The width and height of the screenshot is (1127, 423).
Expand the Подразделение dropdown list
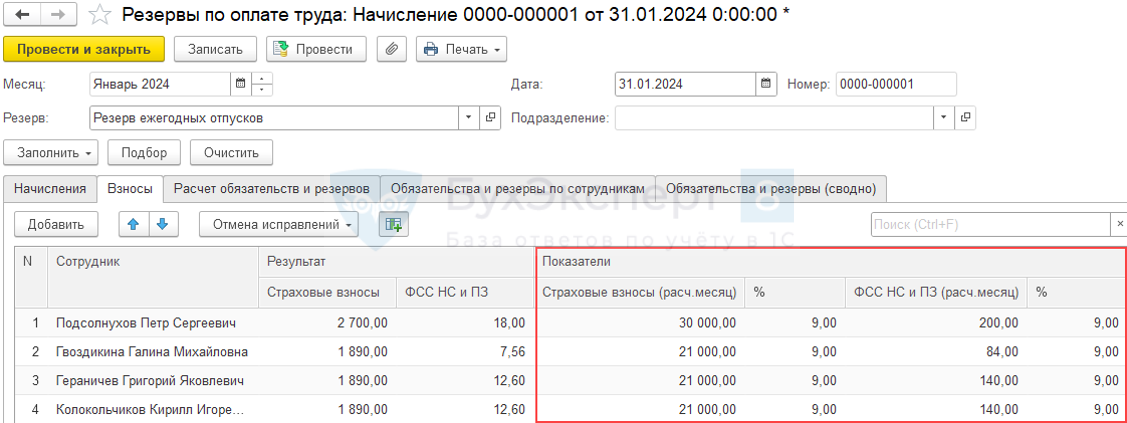point(944,118)
